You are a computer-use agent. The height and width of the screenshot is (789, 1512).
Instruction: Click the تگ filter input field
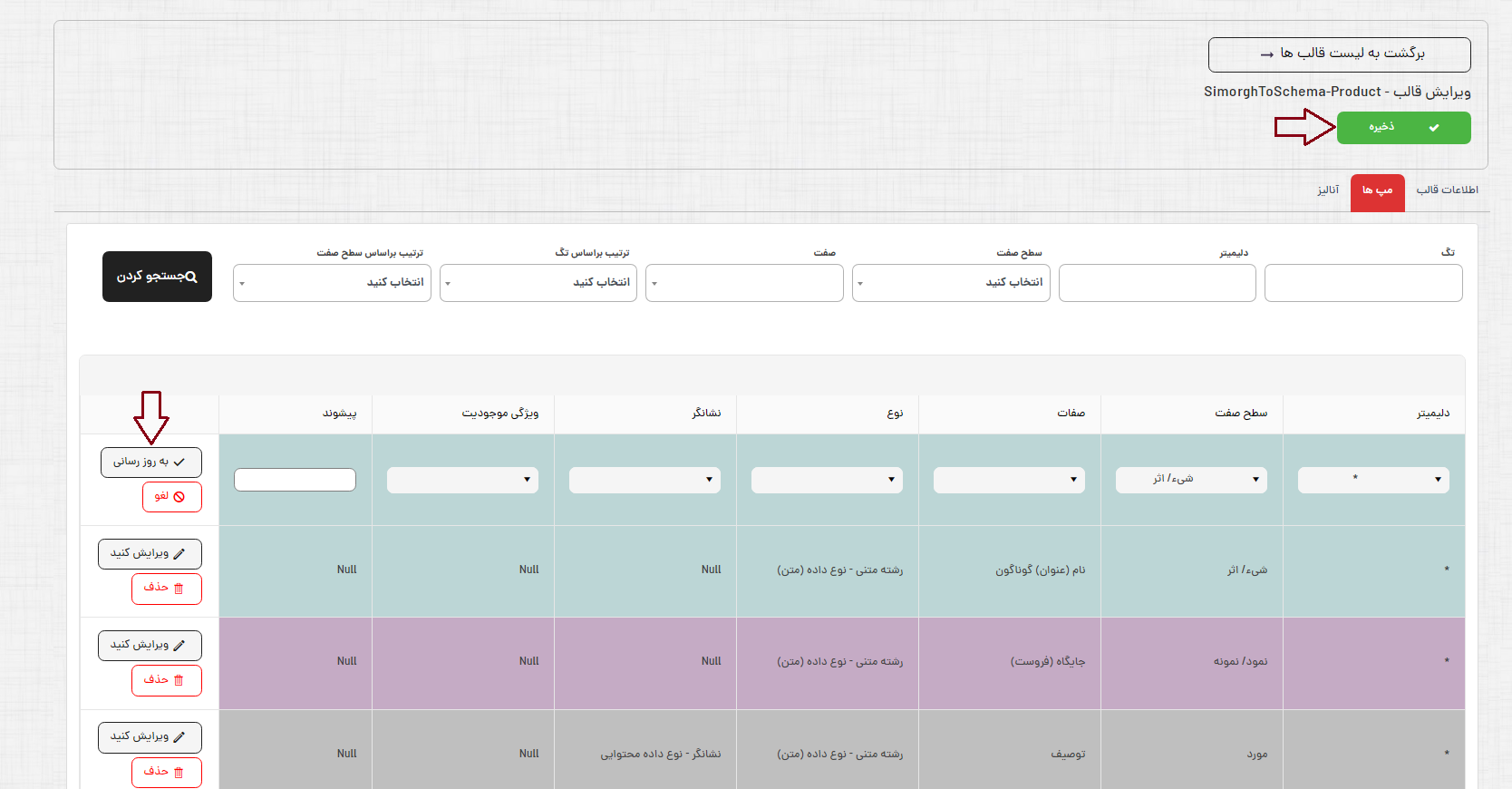pos(1362,283)
